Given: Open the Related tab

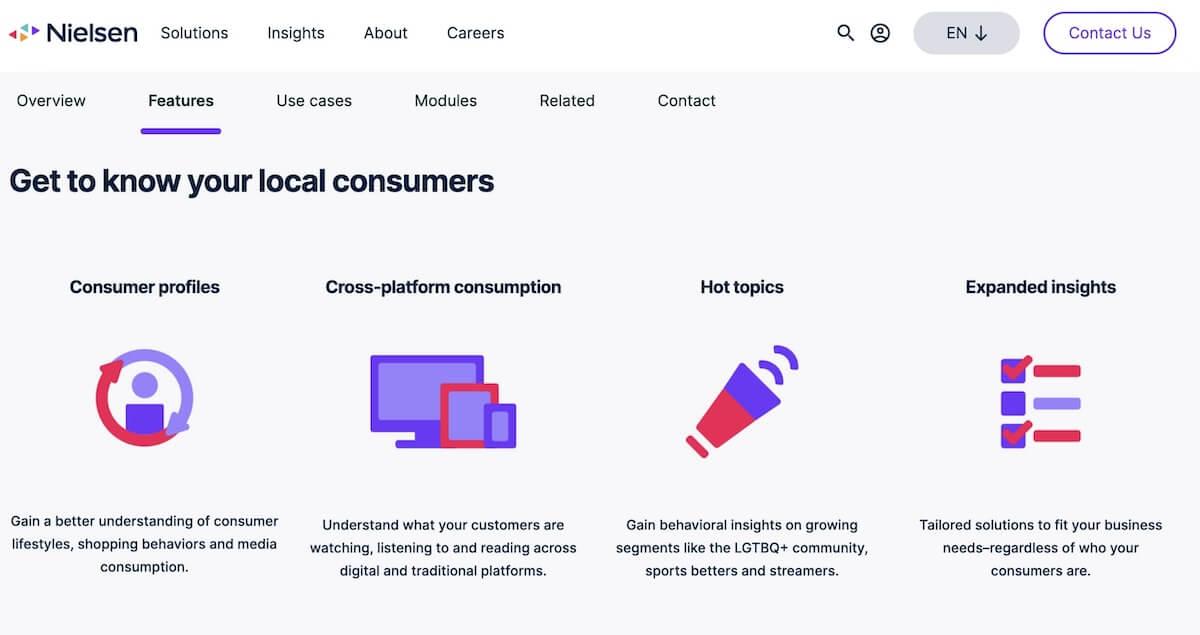Looking at the screenshot, I should click(567, 101).
